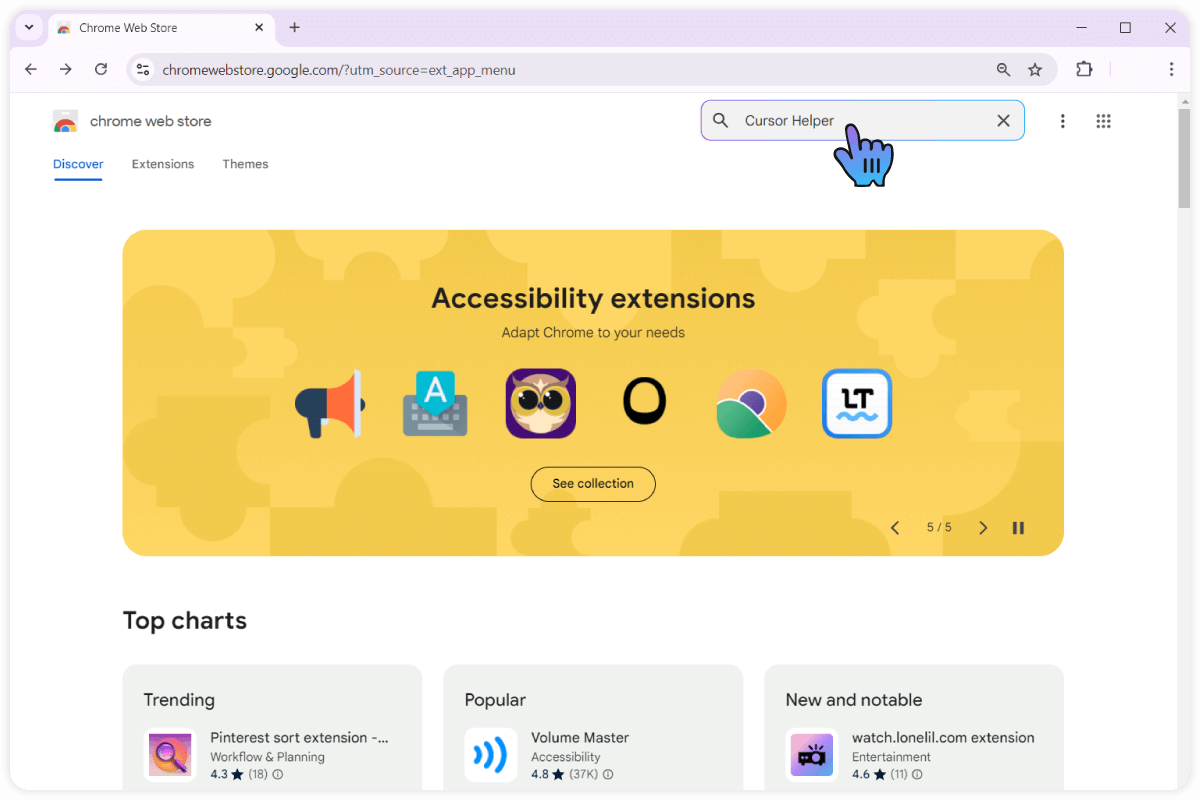Screen dimensions: 1200x800
Task: Click the Google apps grid icon
Action: coord(1103,121)
